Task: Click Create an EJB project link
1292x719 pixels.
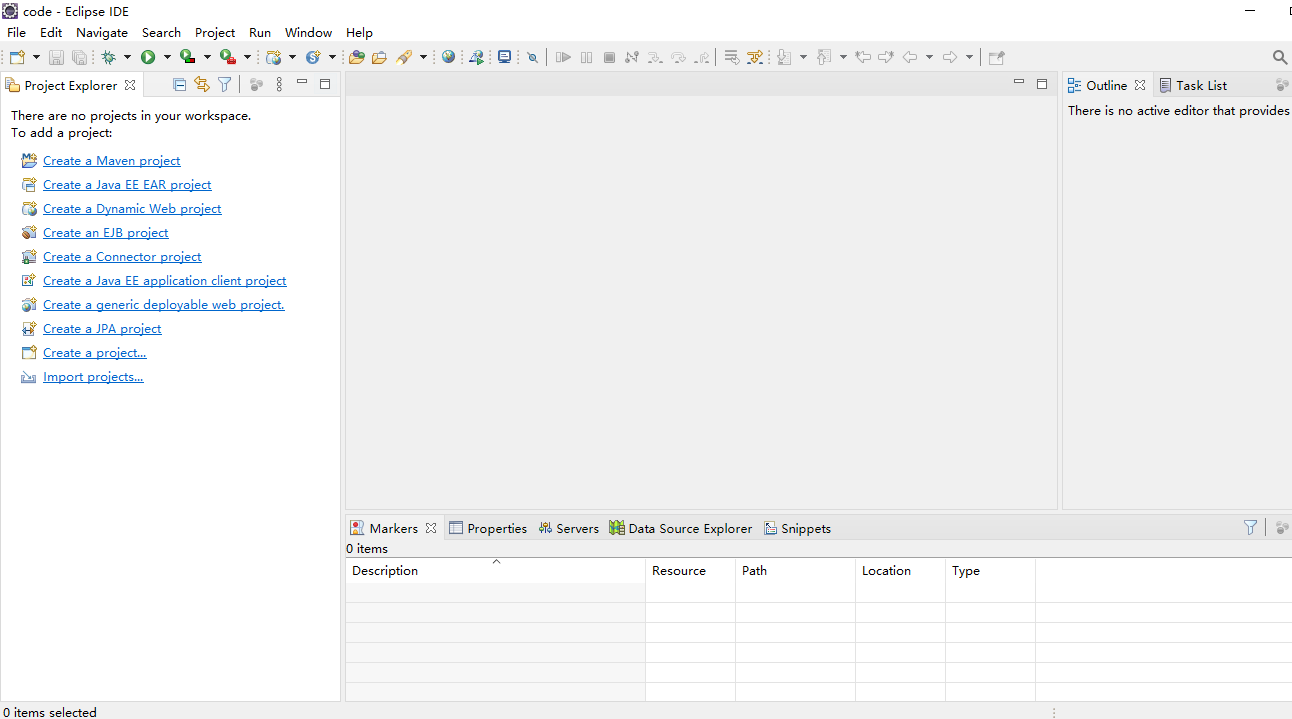Action: pos(105,232)
